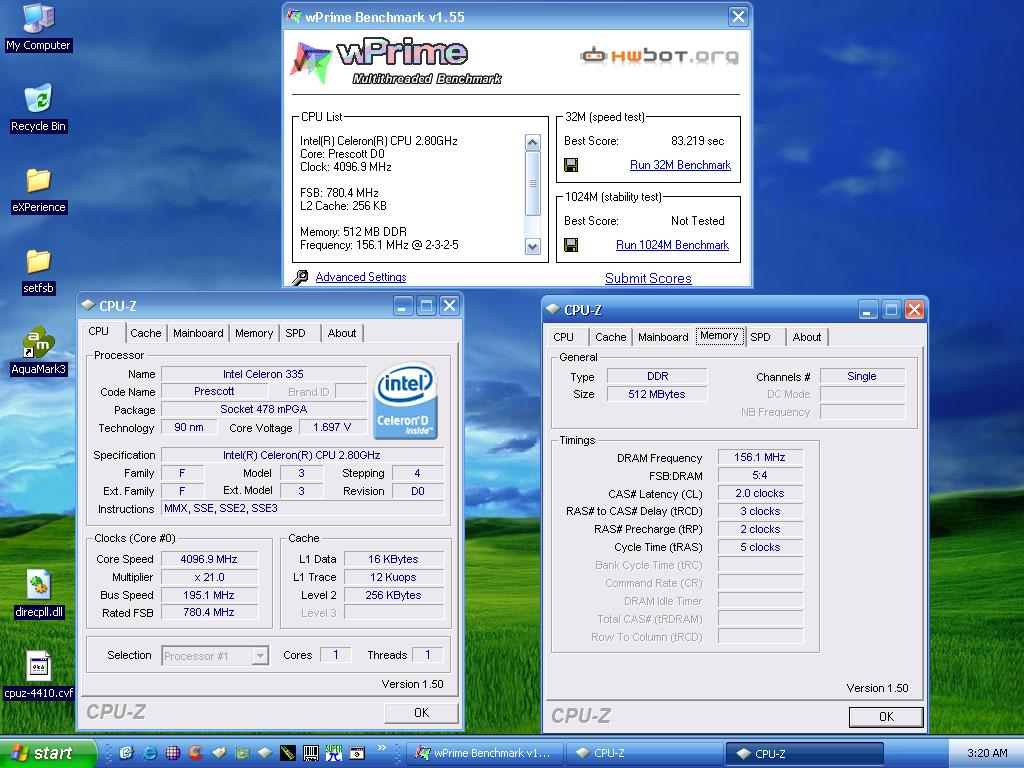Click the left CPU-Z title bar icon
This screenshot has width=1024, height=768.
[88, 305]
